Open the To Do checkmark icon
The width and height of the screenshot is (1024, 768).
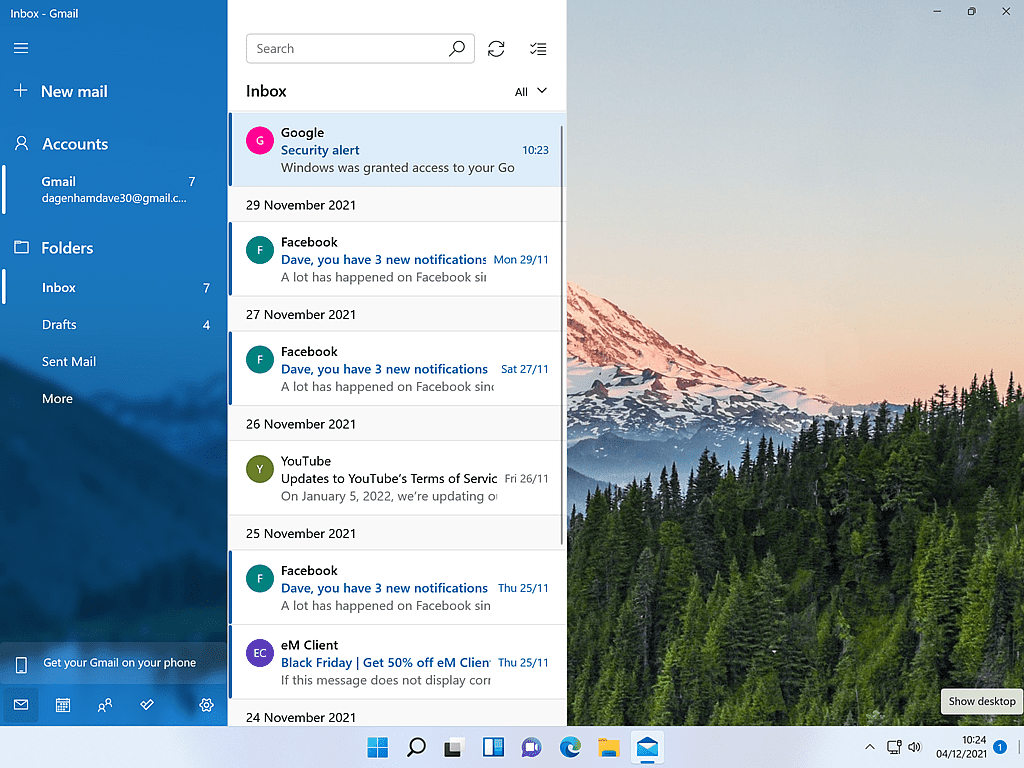pos(147,705)
